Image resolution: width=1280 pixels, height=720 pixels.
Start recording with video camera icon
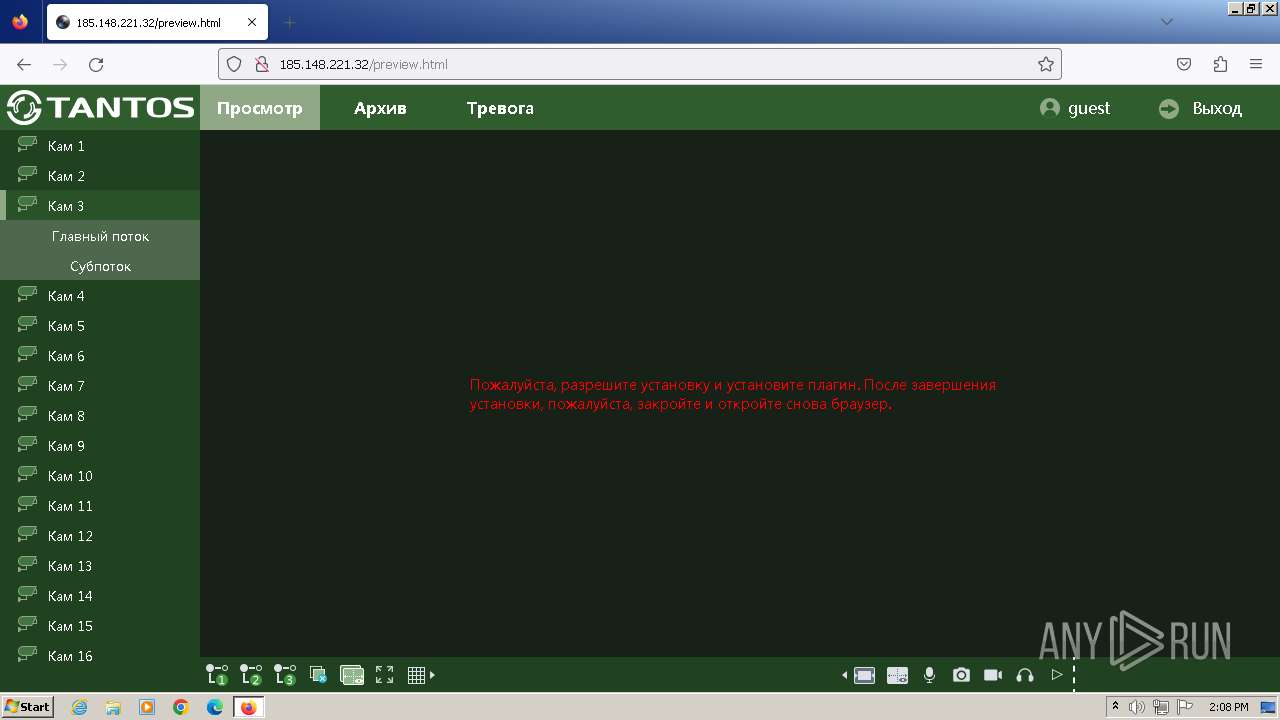pyautogui.click(x=993, y=675)
